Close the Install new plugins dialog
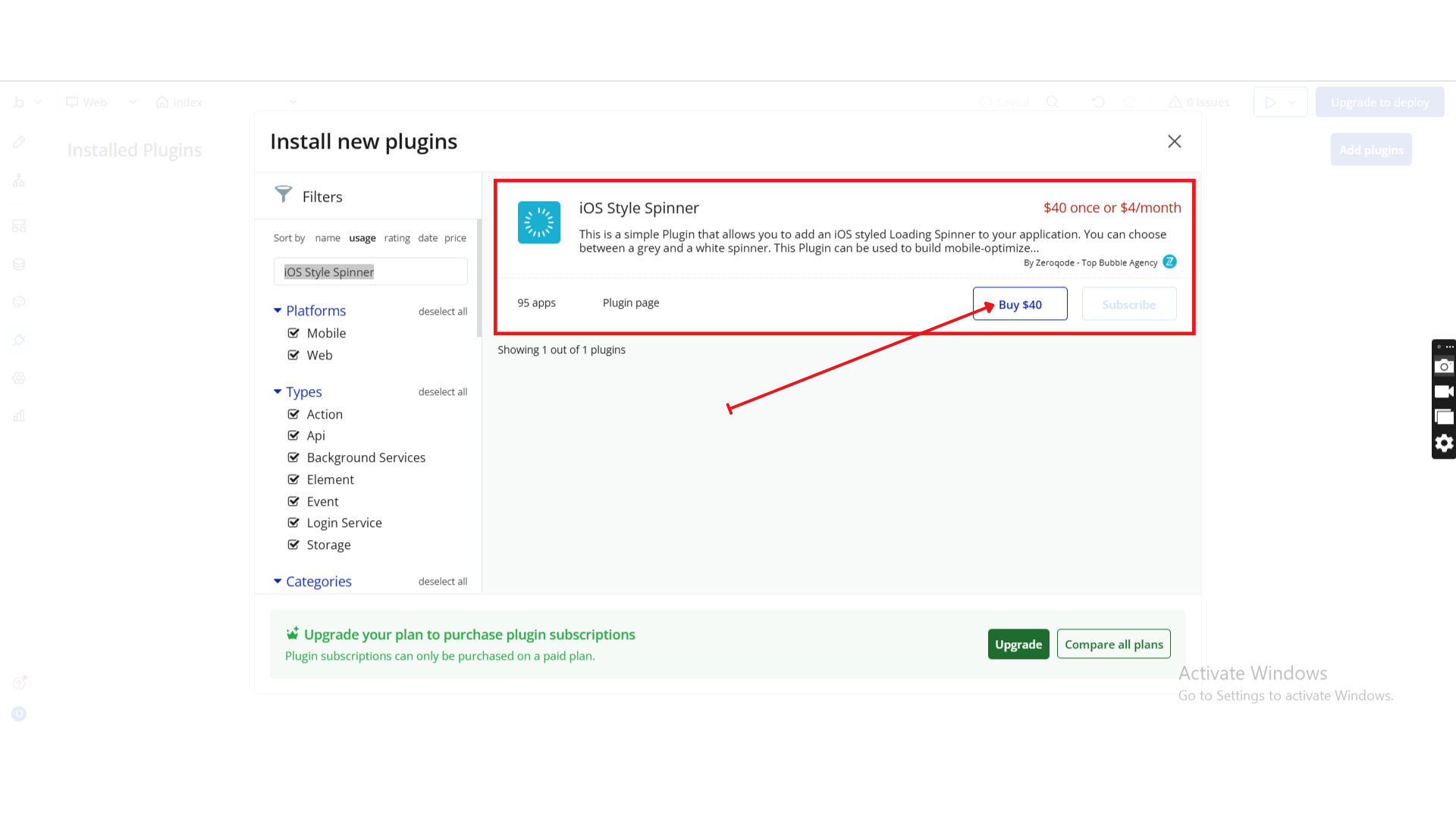Image resolution: width=1456 pixels, height=819 pixels. coord(1174,142)
